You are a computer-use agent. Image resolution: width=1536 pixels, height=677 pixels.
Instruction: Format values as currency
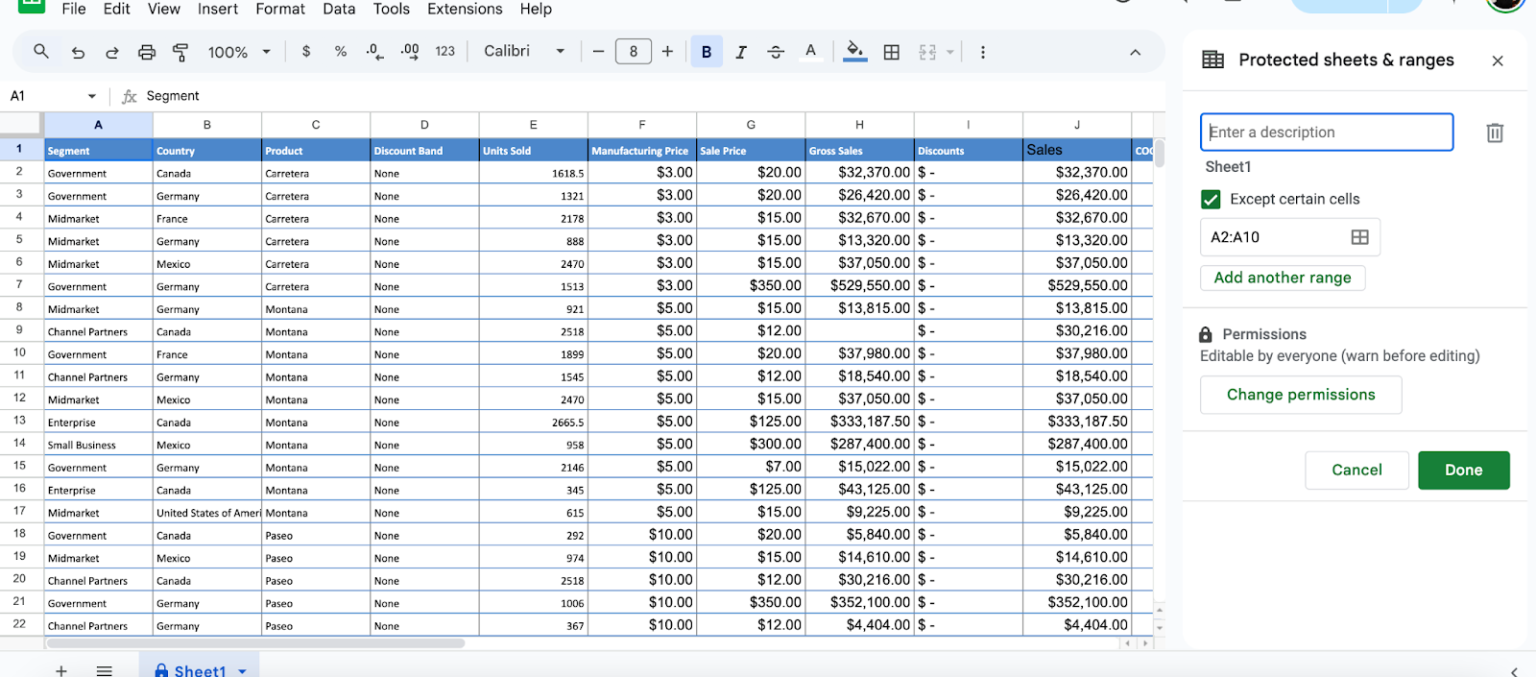point(306,51)
